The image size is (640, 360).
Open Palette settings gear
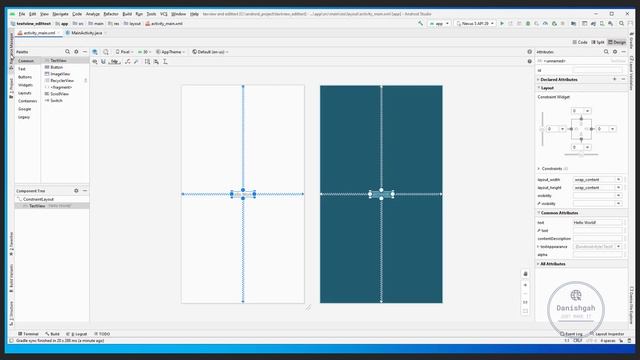(76, 52)
